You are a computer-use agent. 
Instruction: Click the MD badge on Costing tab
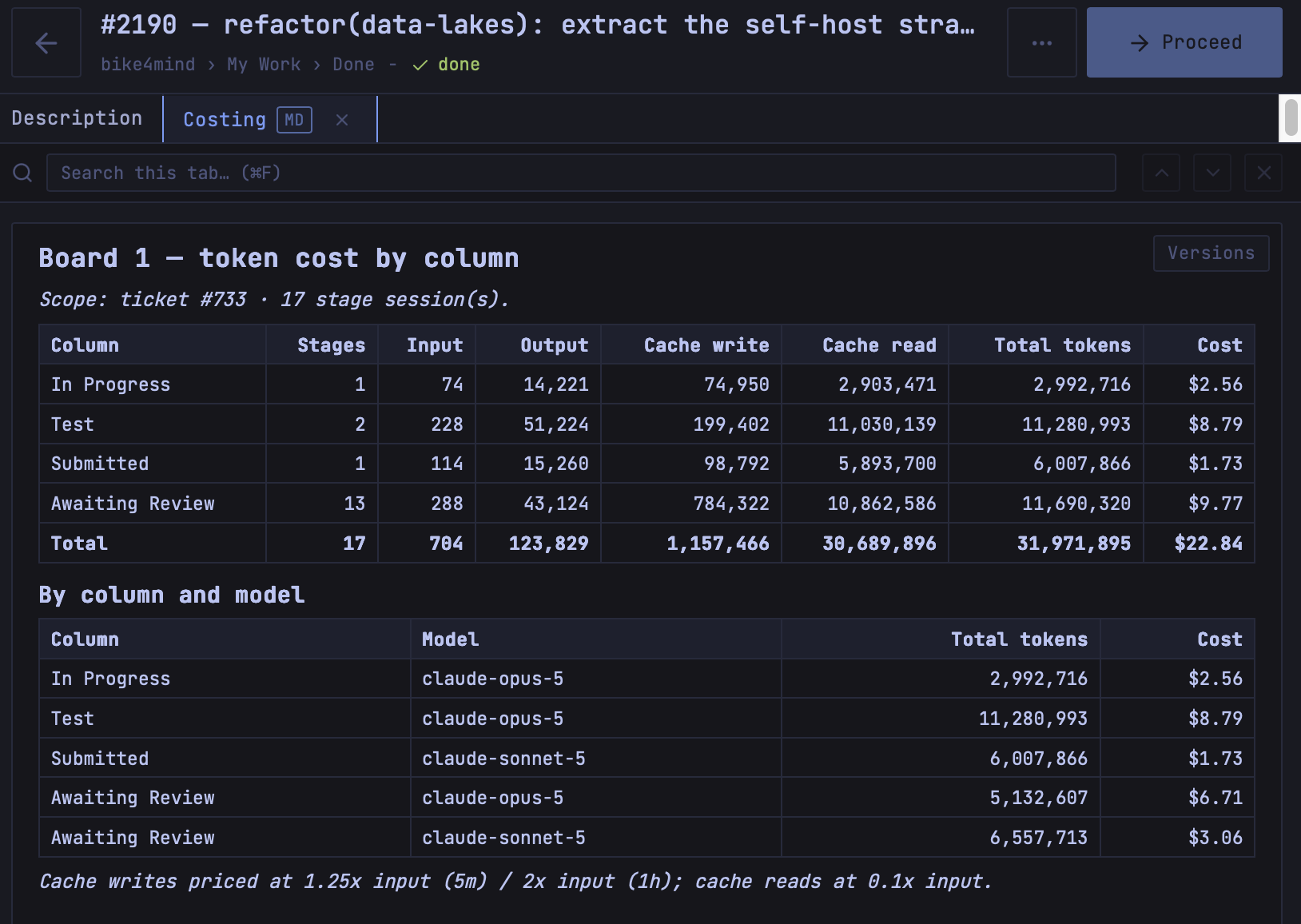pyautogui.click(x=294, y=120)
